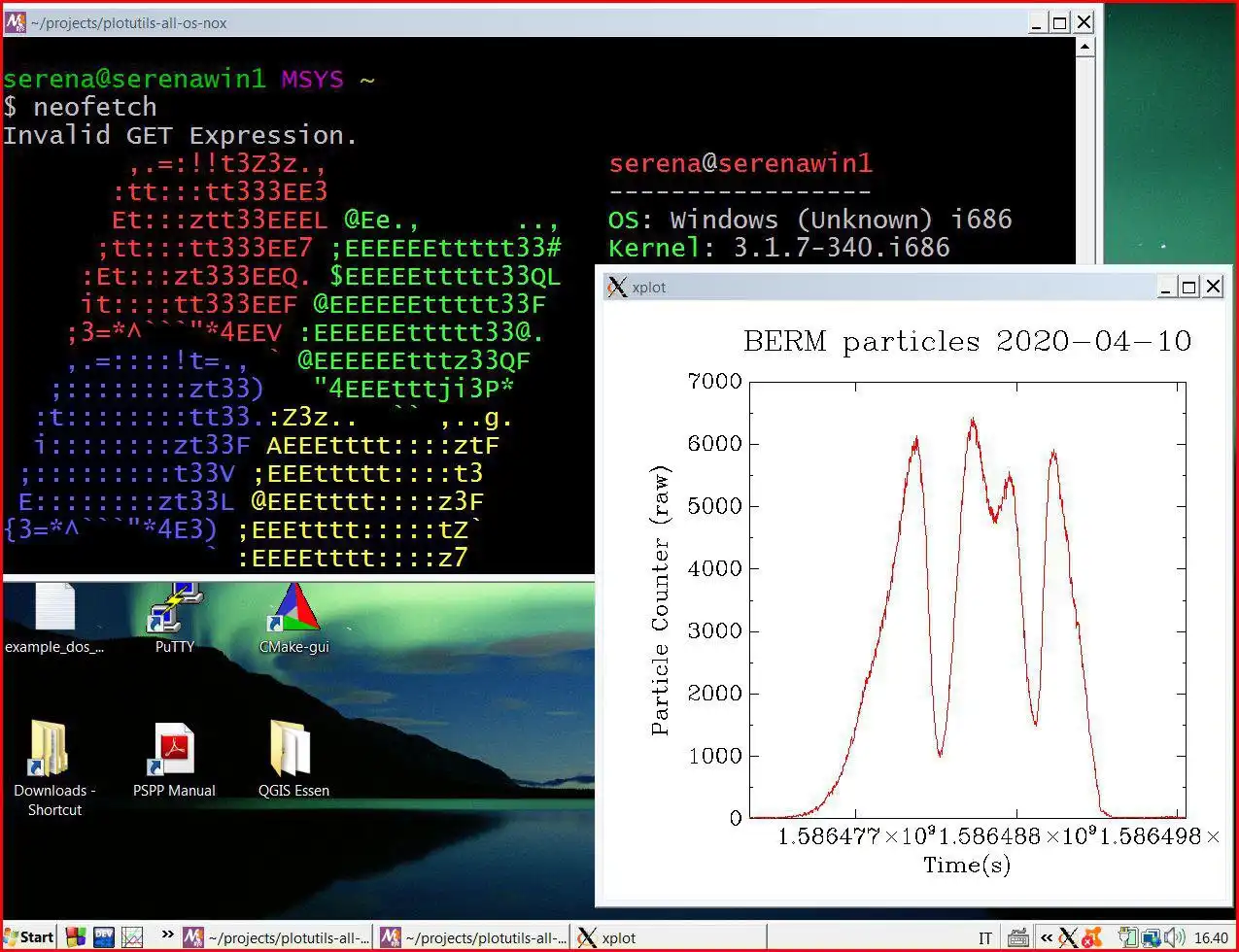The width and height of the screenshot is (1239, 952).
Task: Open the Downloads - Shortcut folder
Action: click(54, 767)
